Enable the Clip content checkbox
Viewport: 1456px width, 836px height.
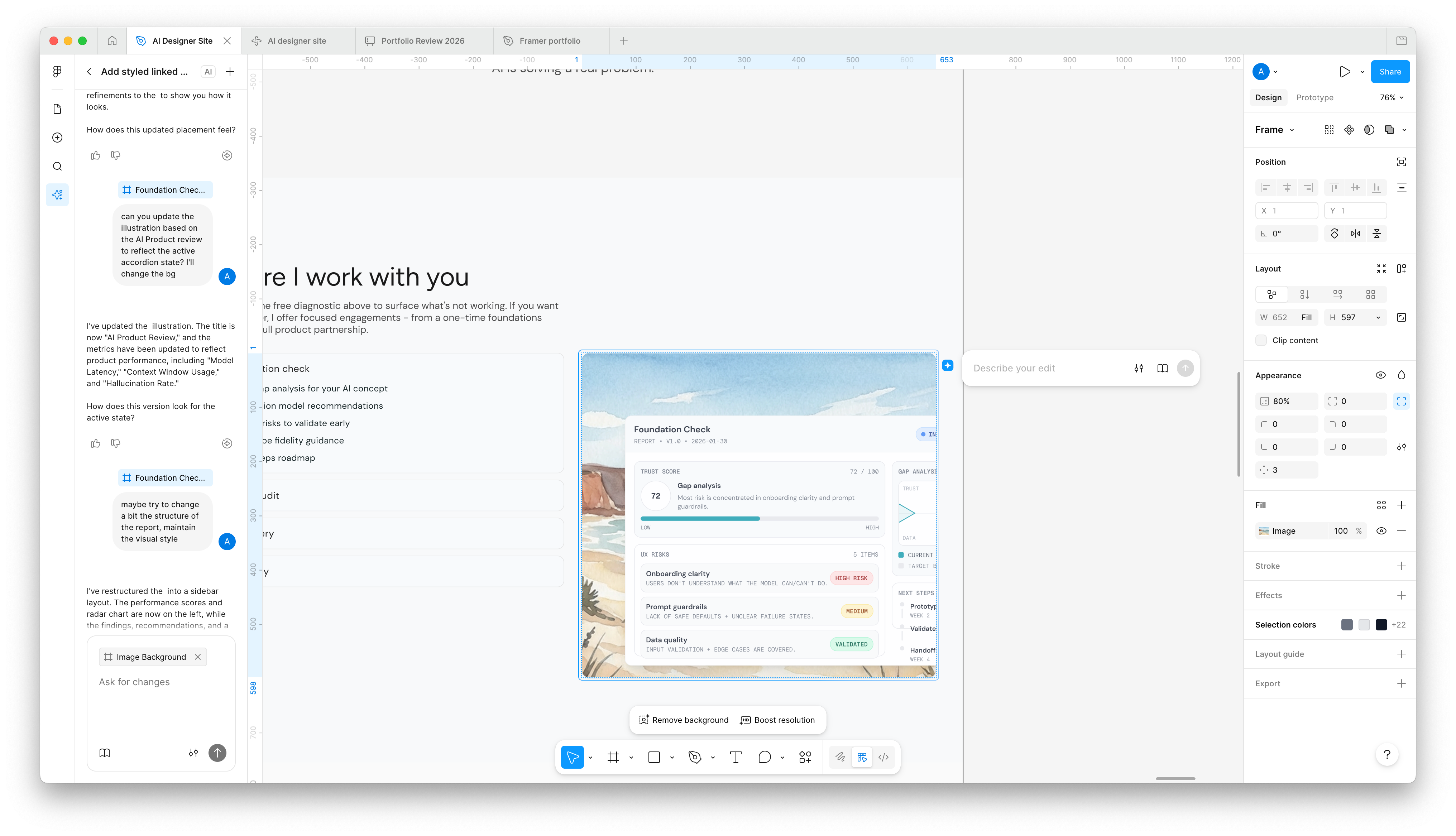point(1261,341)
